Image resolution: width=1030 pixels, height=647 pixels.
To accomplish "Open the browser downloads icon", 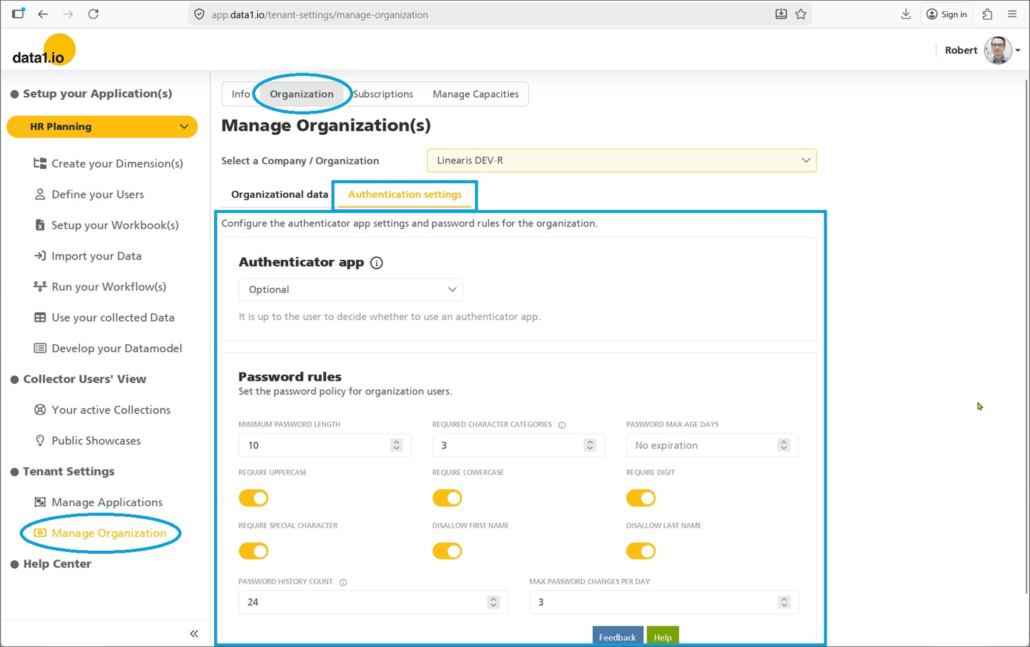I will (906, 14).
